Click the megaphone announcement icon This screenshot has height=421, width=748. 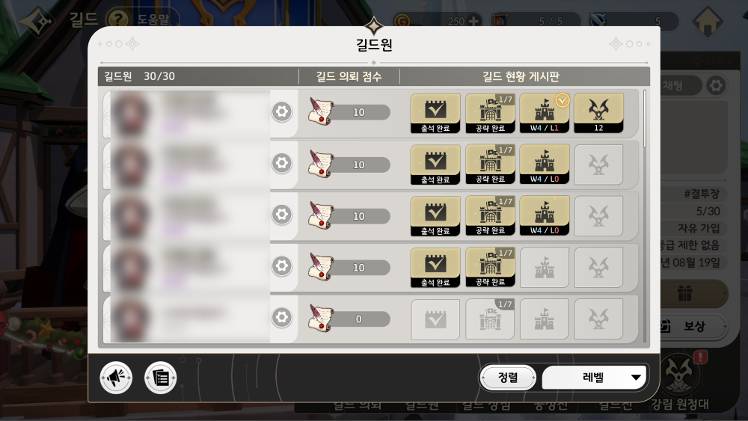(x=116, y=378)
